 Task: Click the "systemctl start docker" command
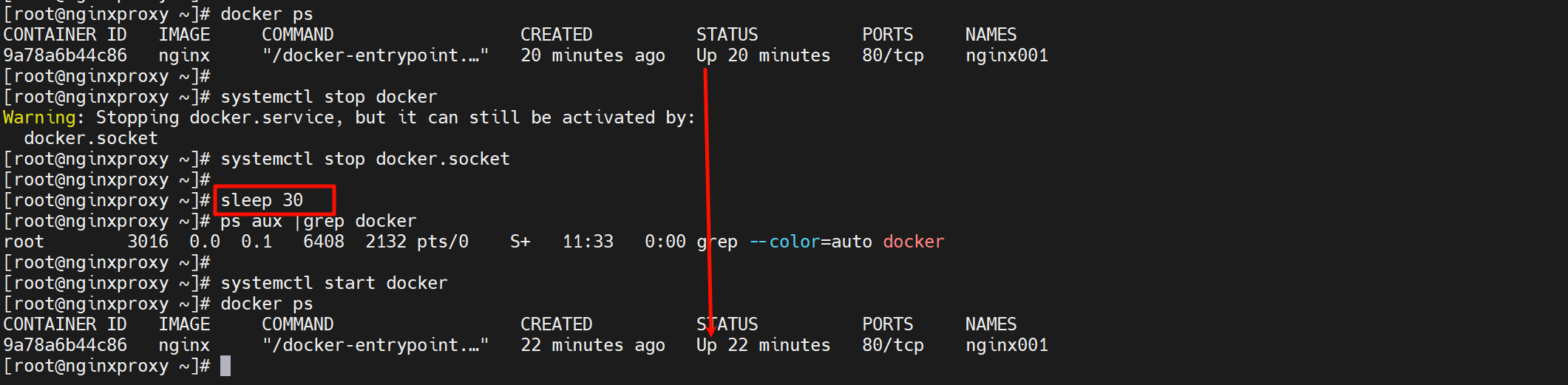(333, 283)
